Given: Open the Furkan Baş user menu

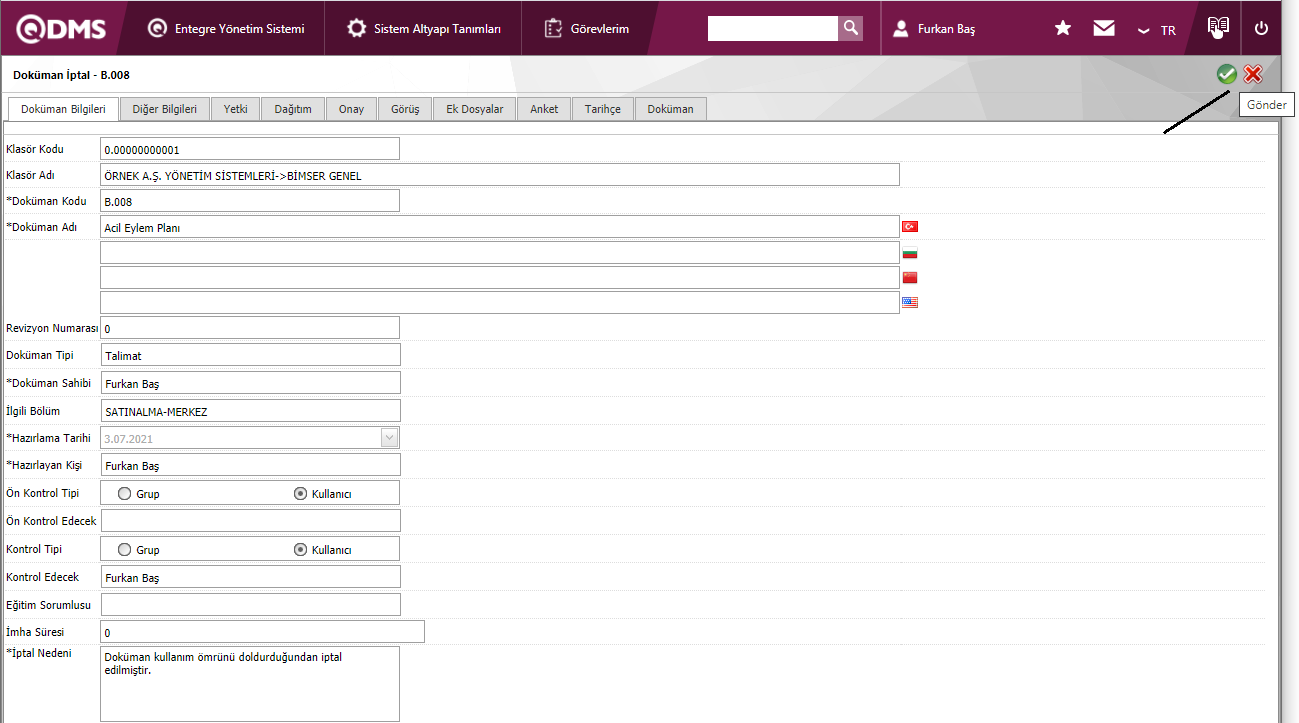Looking at the screenshot, I should (x=934, y=29).
